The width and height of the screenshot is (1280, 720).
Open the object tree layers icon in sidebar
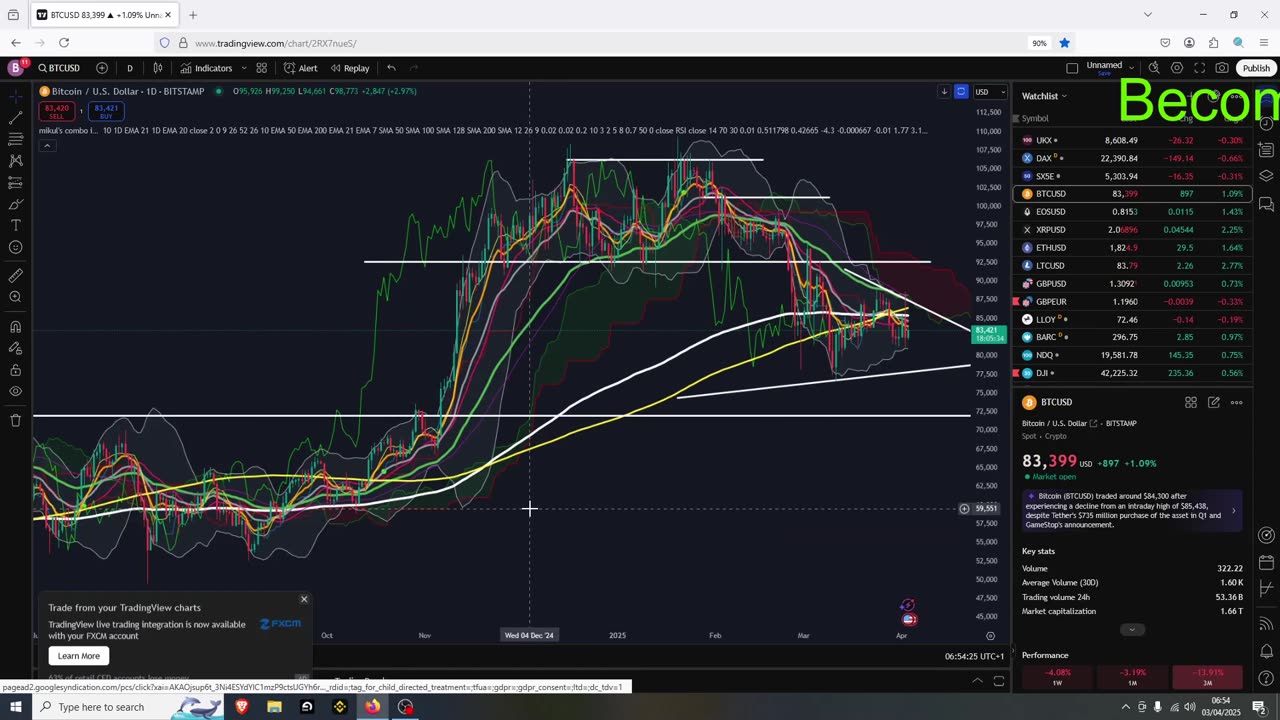(x=1266, y=176)
